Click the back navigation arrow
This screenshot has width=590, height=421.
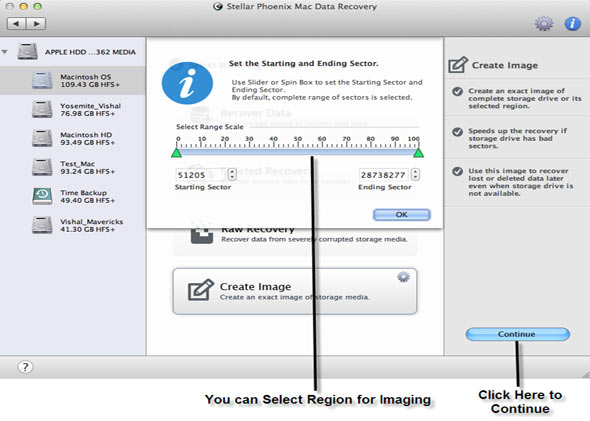[x=17, y=24]
